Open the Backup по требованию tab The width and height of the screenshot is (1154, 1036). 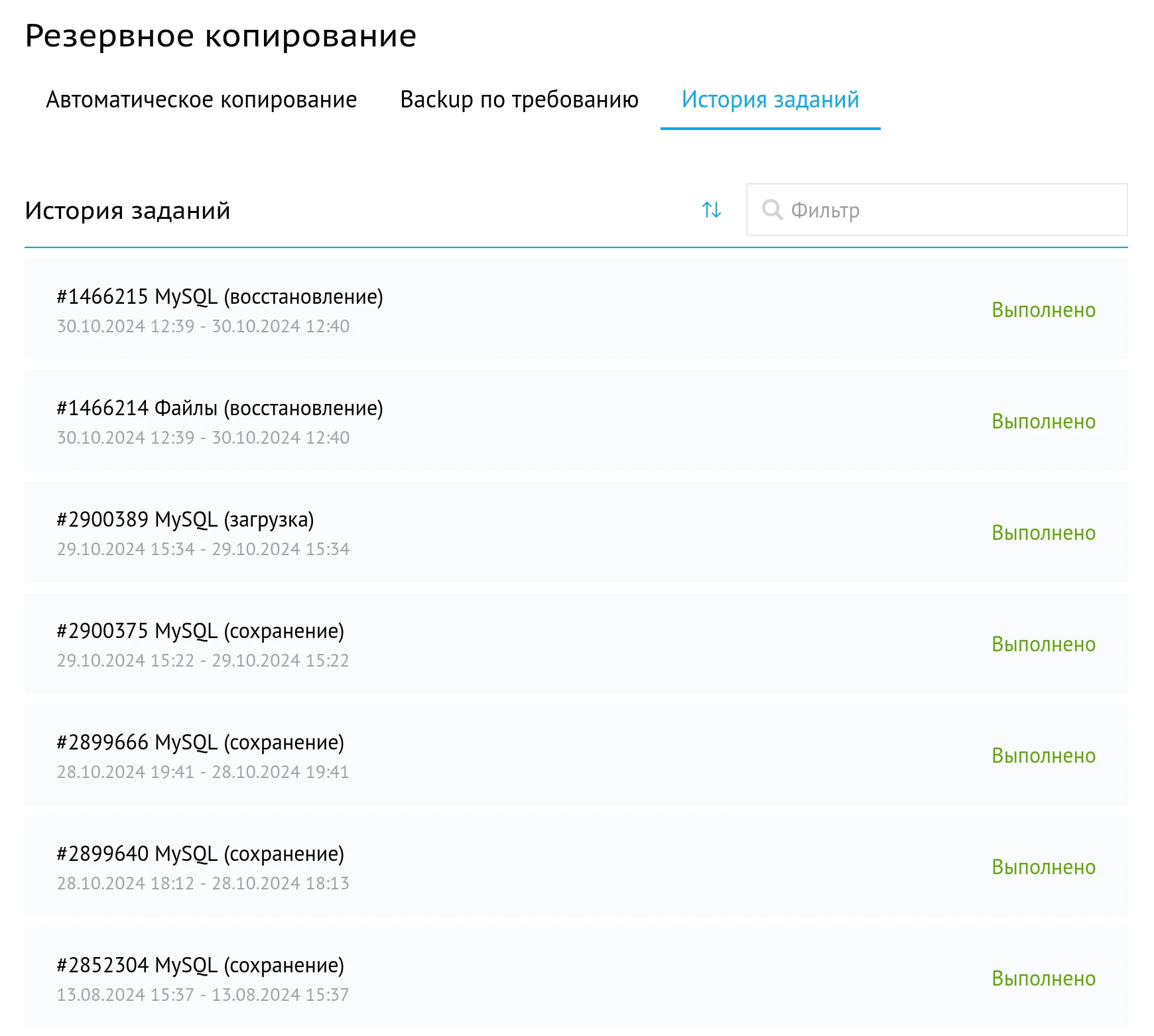click(x=519, y=99)
